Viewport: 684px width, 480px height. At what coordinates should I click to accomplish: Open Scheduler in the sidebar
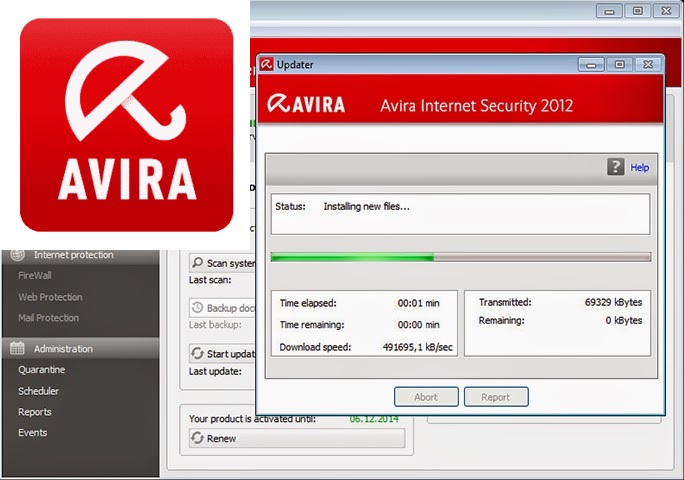[x=38, y=391]
